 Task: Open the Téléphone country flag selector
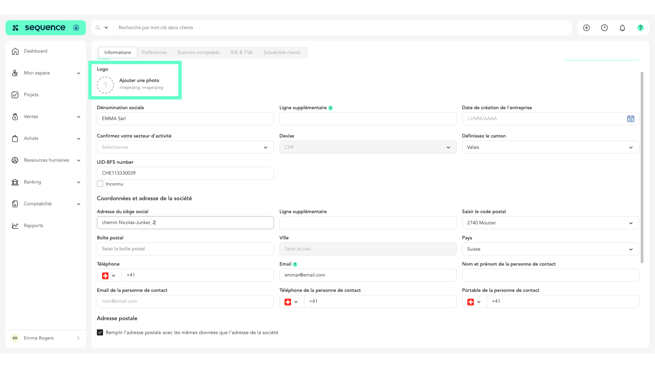[109, 275]
